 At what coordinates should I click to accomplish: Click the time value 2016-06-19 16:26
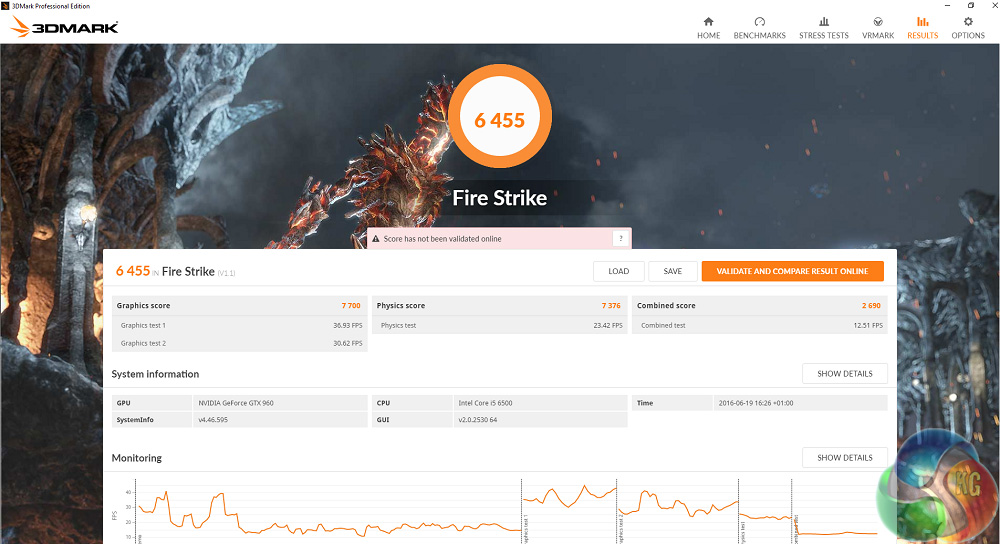point(756,403)
